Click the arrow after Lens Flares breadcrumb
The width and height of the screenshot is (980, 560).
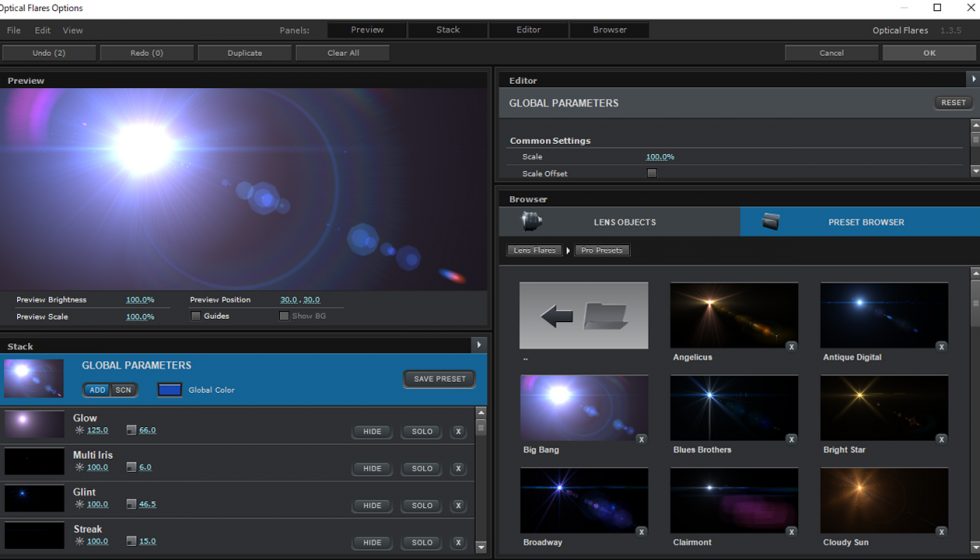click(568, 250)
